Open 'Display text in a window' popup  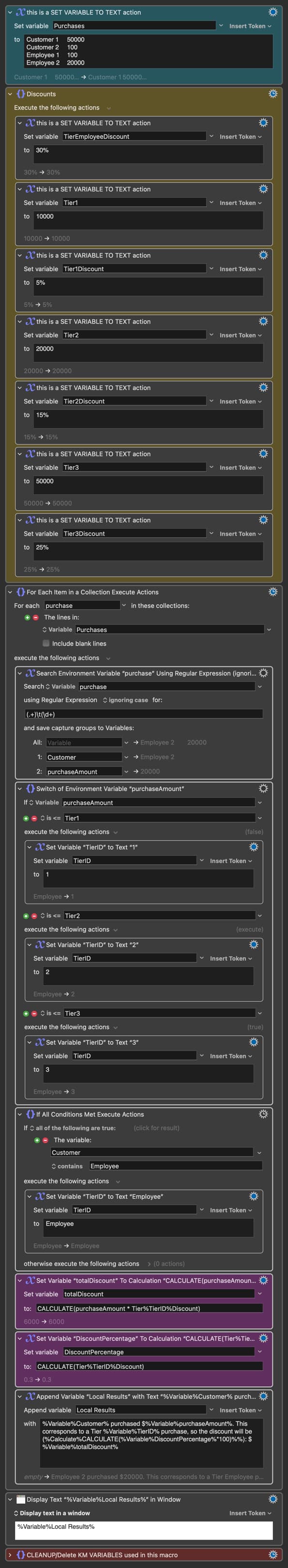(x=51, y=1512)
